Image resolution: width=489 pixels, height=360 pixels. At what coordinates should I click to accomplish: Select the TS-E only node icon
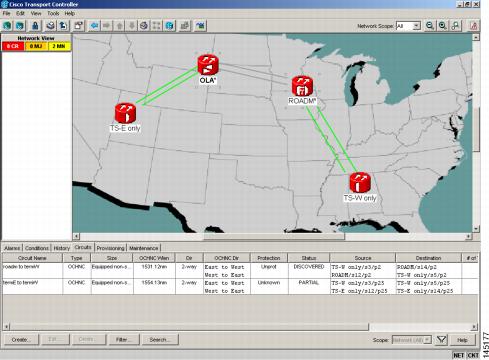click(125, 113)
